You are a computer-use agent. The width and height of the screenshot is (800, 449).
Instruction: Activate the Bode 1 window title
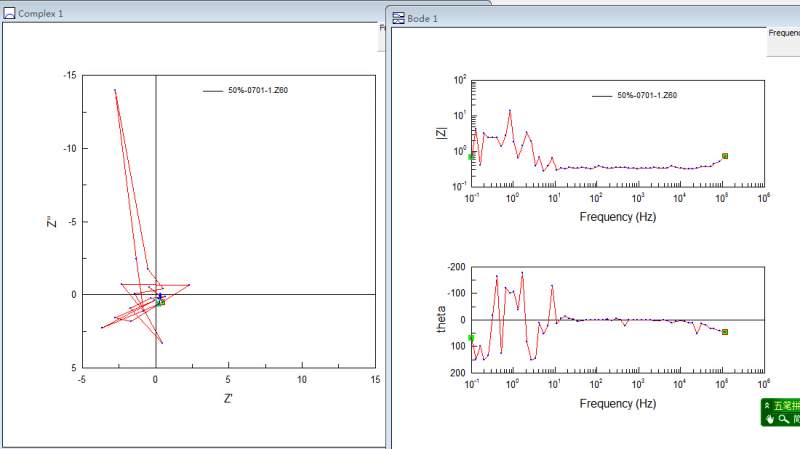[422, 19]
